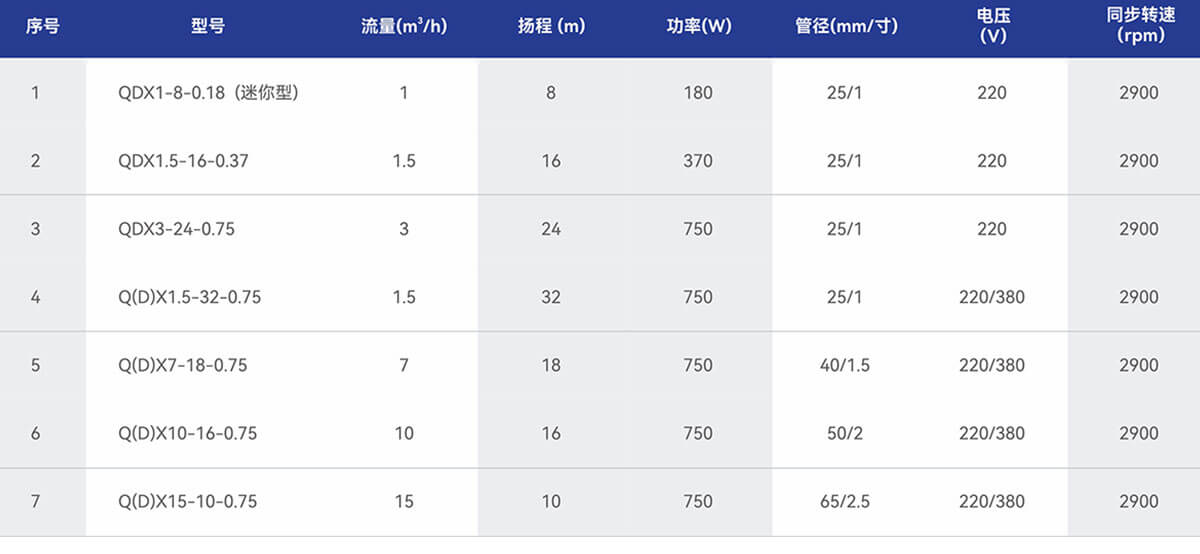The image size is (1200, 554).
Task: Select the 40/1.5 pipe diameter cell
Action: click(x=845, y=365)
